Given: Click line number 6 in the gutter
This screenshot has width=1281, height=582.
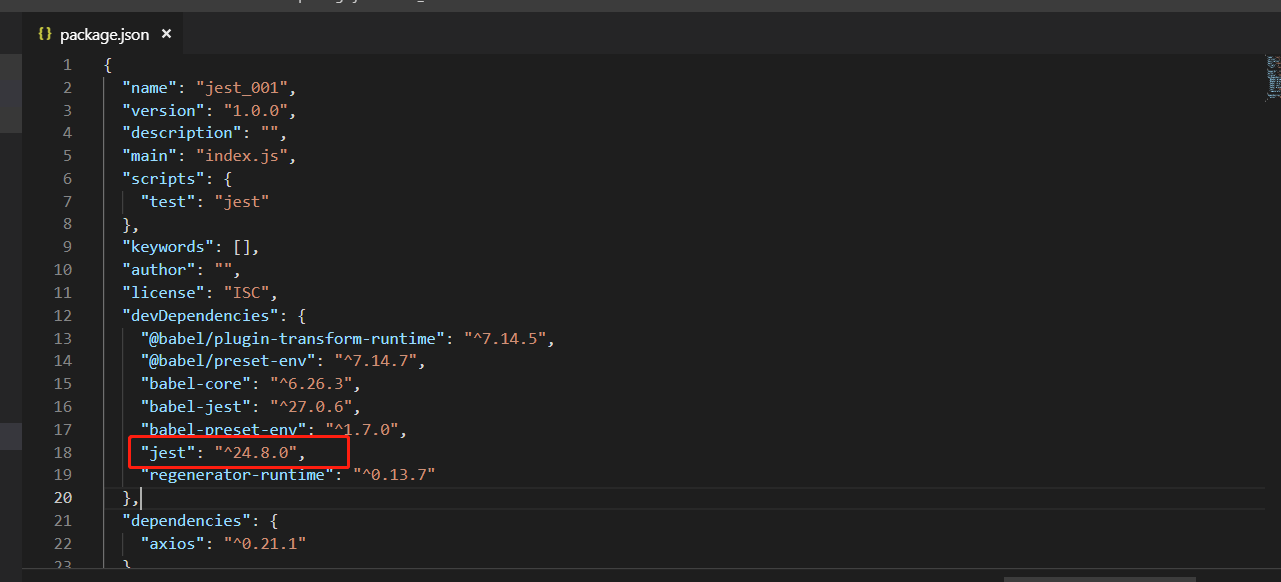Looking at the screenshot, I should pos(67,179).
